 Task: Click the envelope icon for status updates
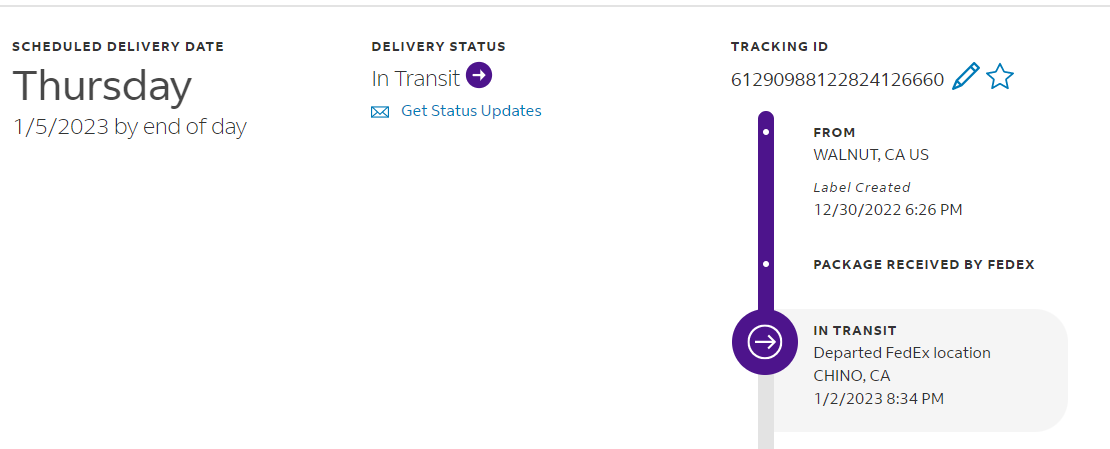(380, 112)
